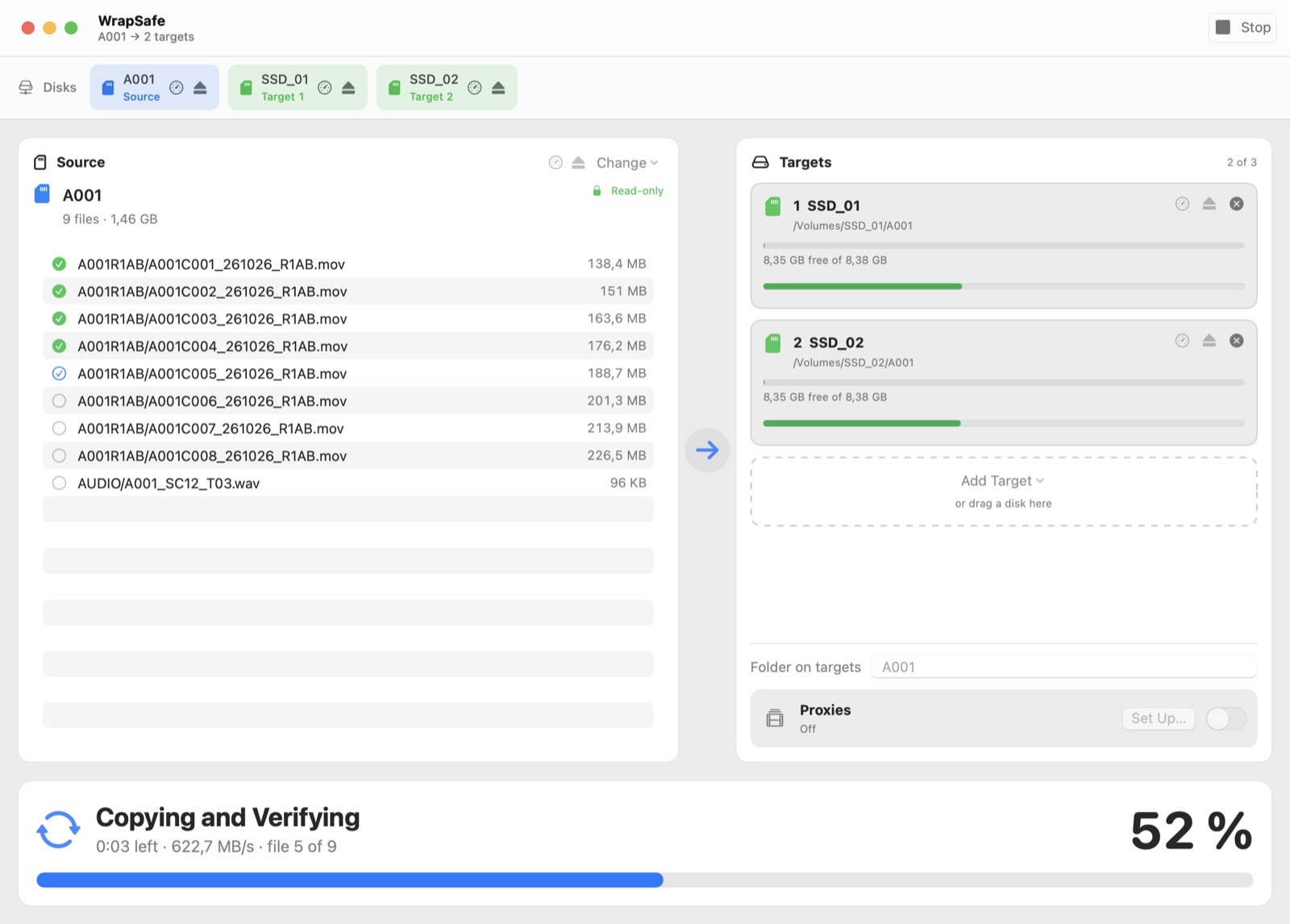Viewport: 1290px width, 924px height.
Task: Click the Proxies Set Up button
Action: [x=1159, y=718]
